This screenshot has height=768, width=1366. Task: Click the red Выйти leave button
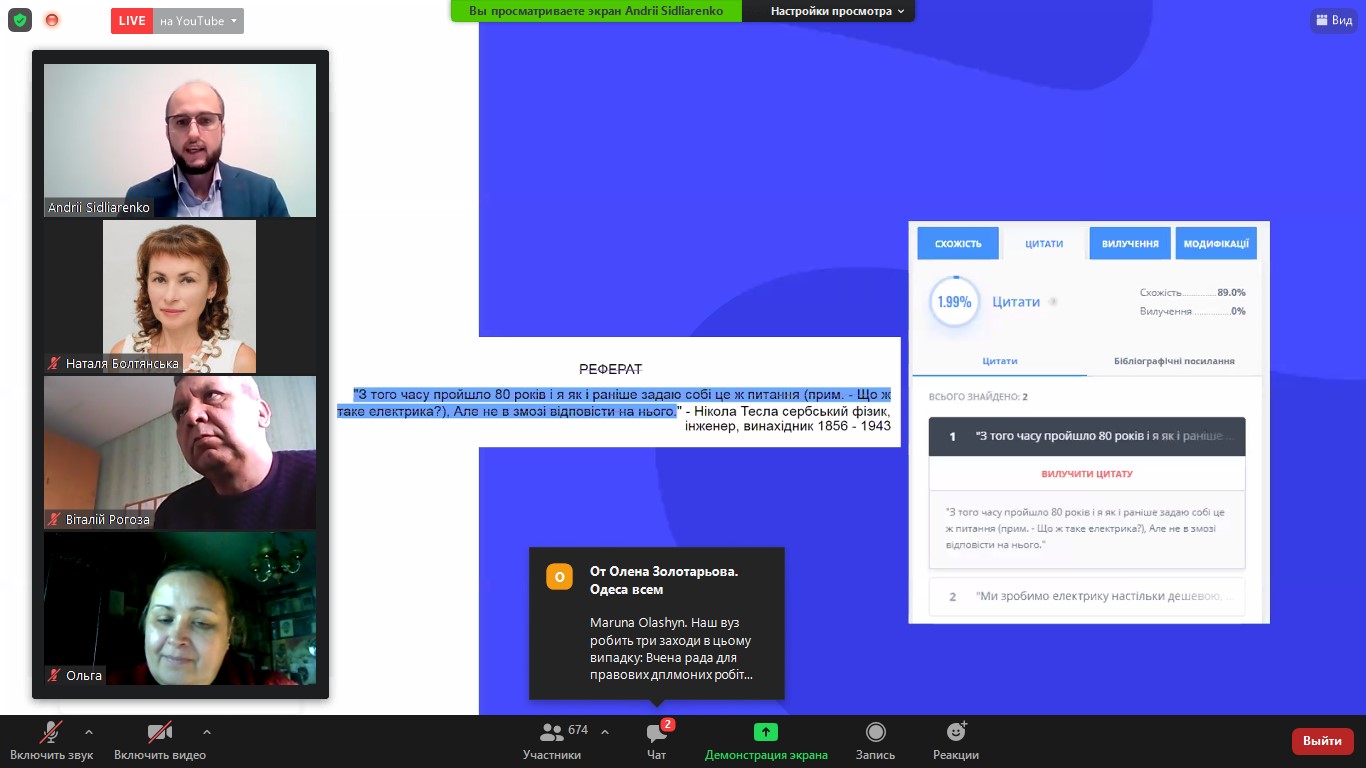coord(1323,741)
